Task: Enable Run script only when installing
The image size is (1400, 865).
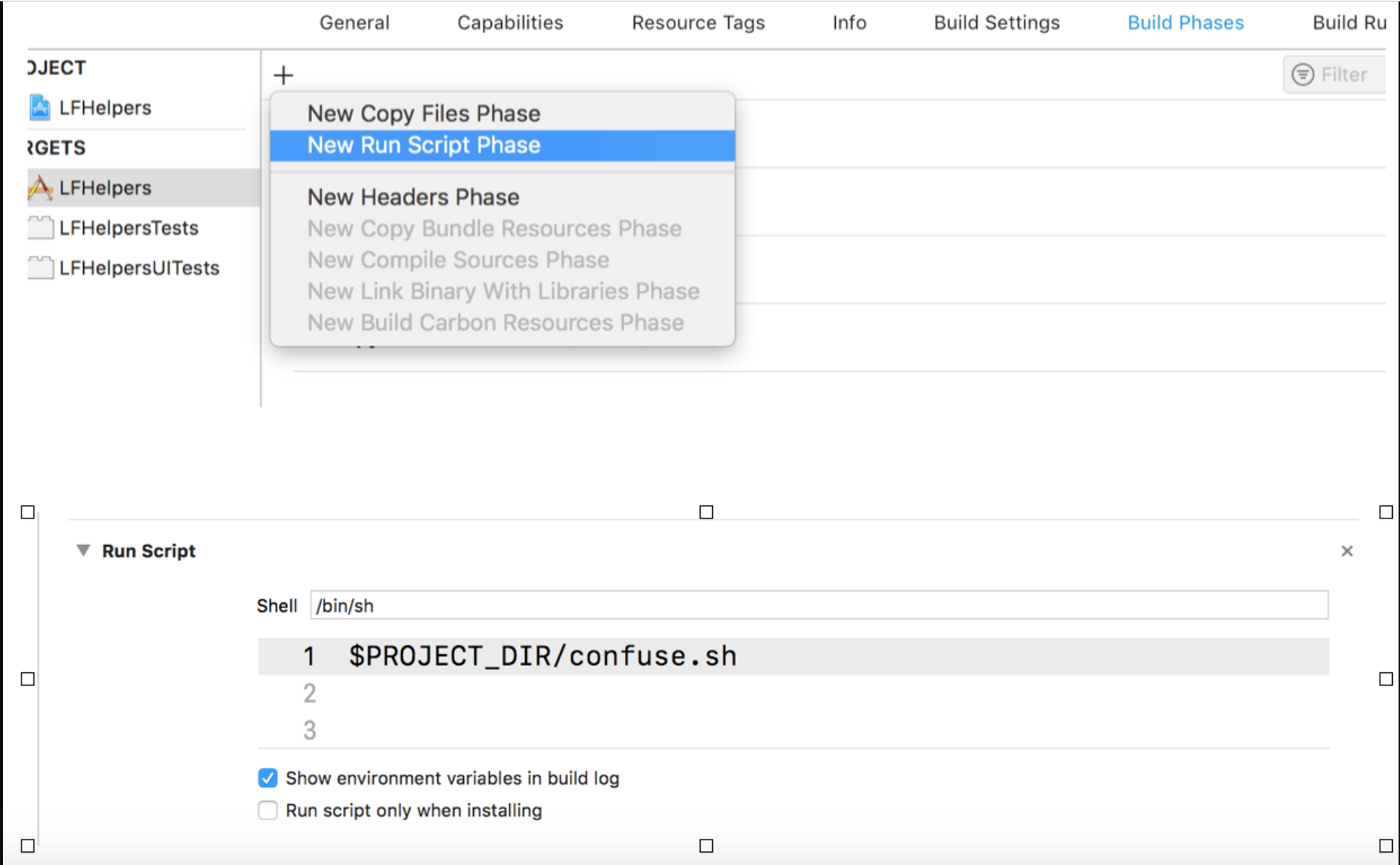Action: pos(268,810)
